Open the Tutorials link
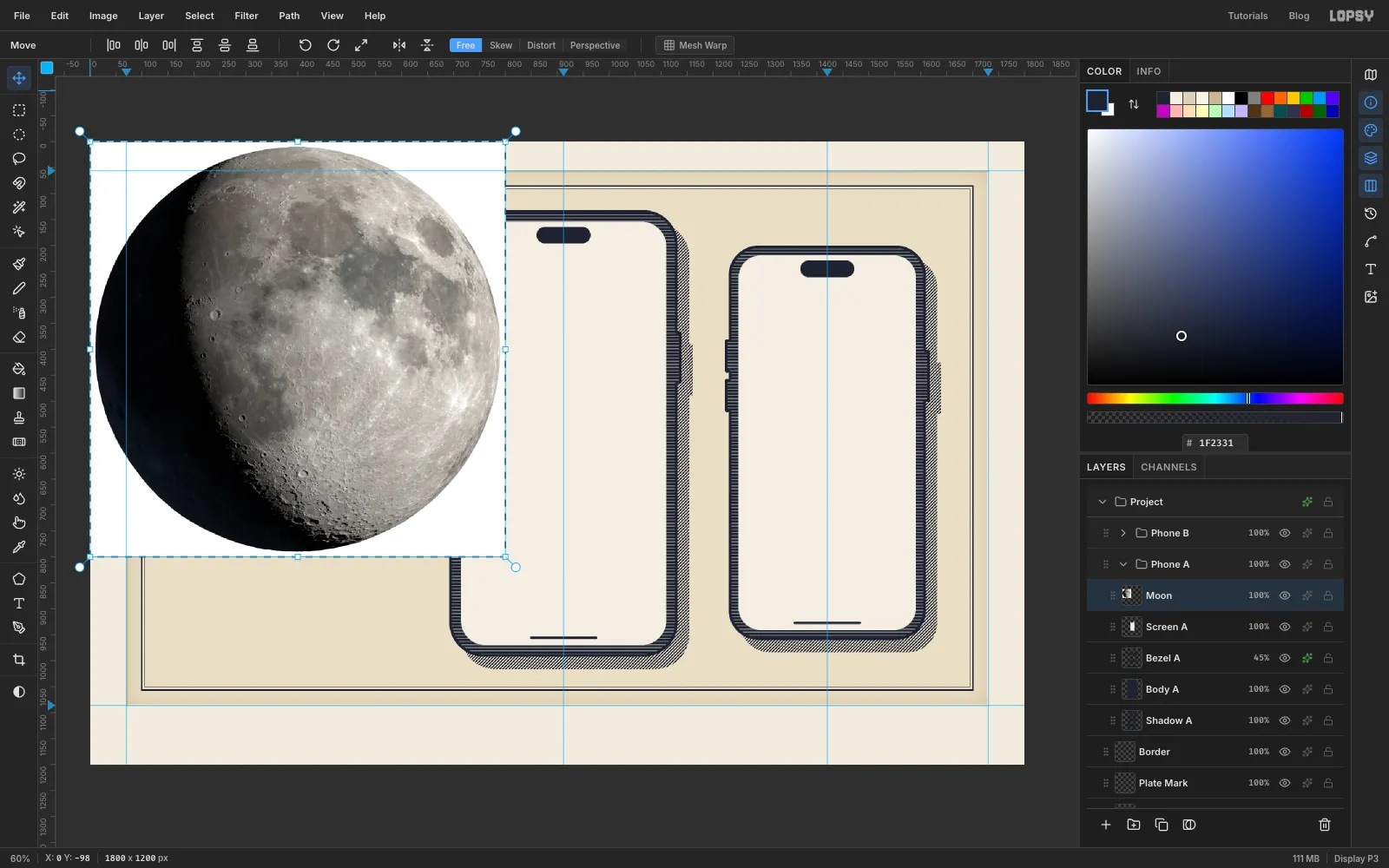1389x868 pixels. pyautogui.click(x=1247, y=16)
